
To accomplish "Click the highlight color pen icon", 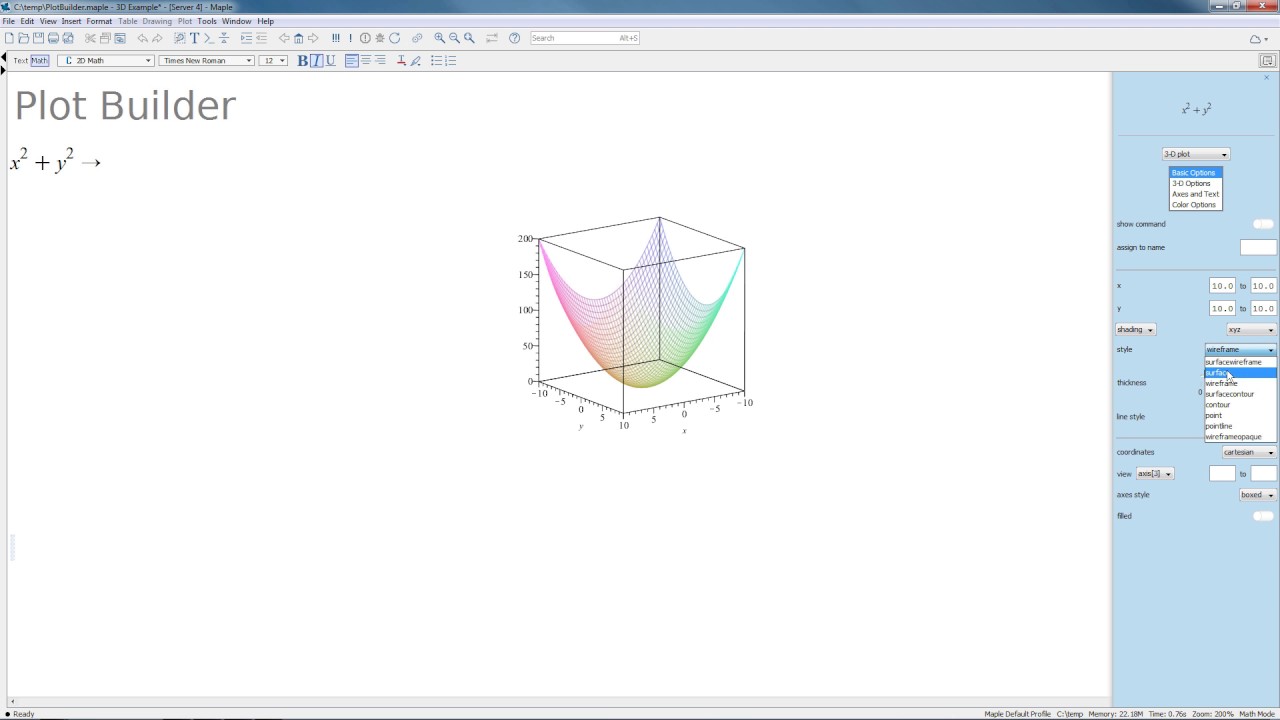I will 415,61.
